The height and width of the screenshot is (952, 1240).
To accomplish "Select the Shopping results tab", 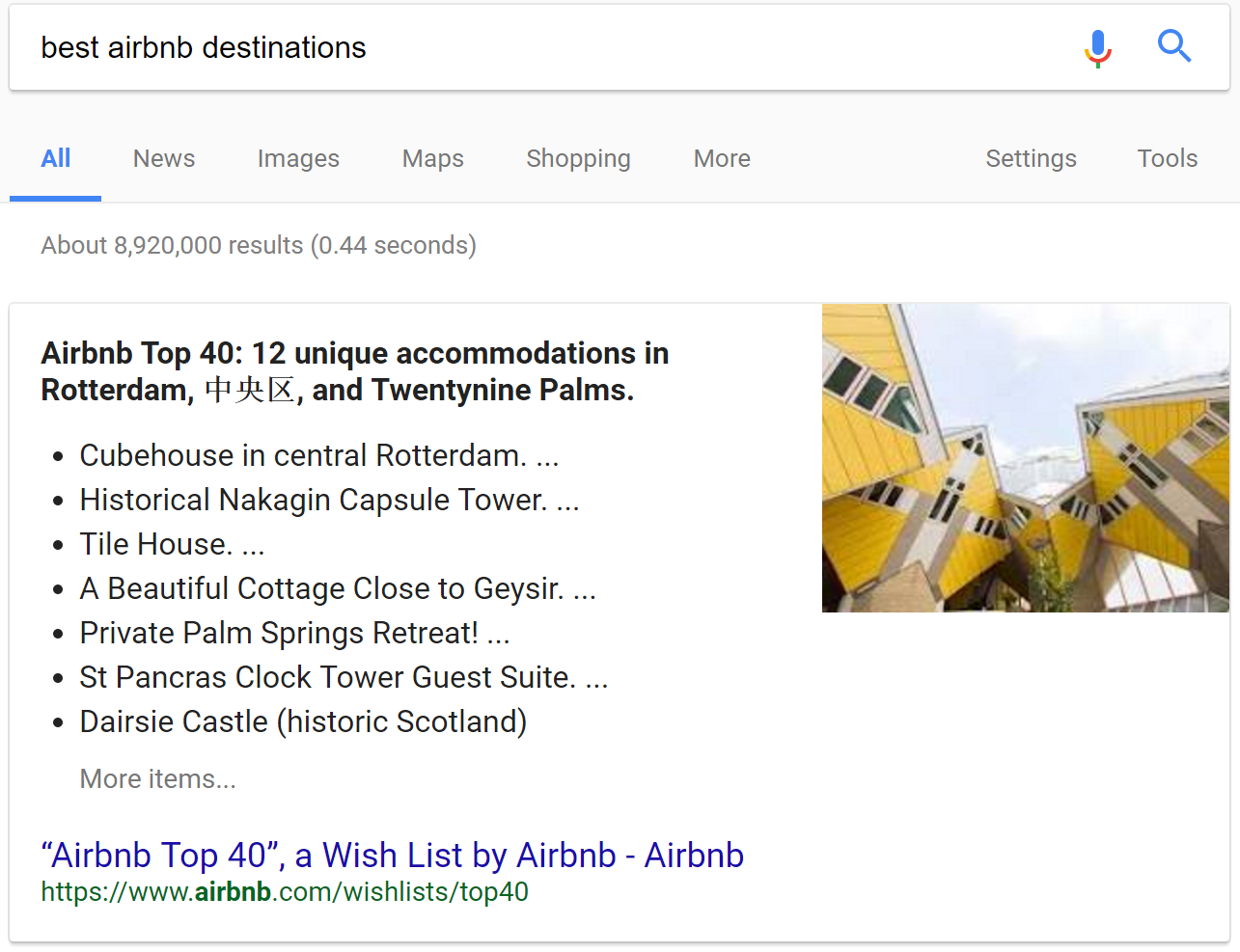I will [x=578, y=158].
